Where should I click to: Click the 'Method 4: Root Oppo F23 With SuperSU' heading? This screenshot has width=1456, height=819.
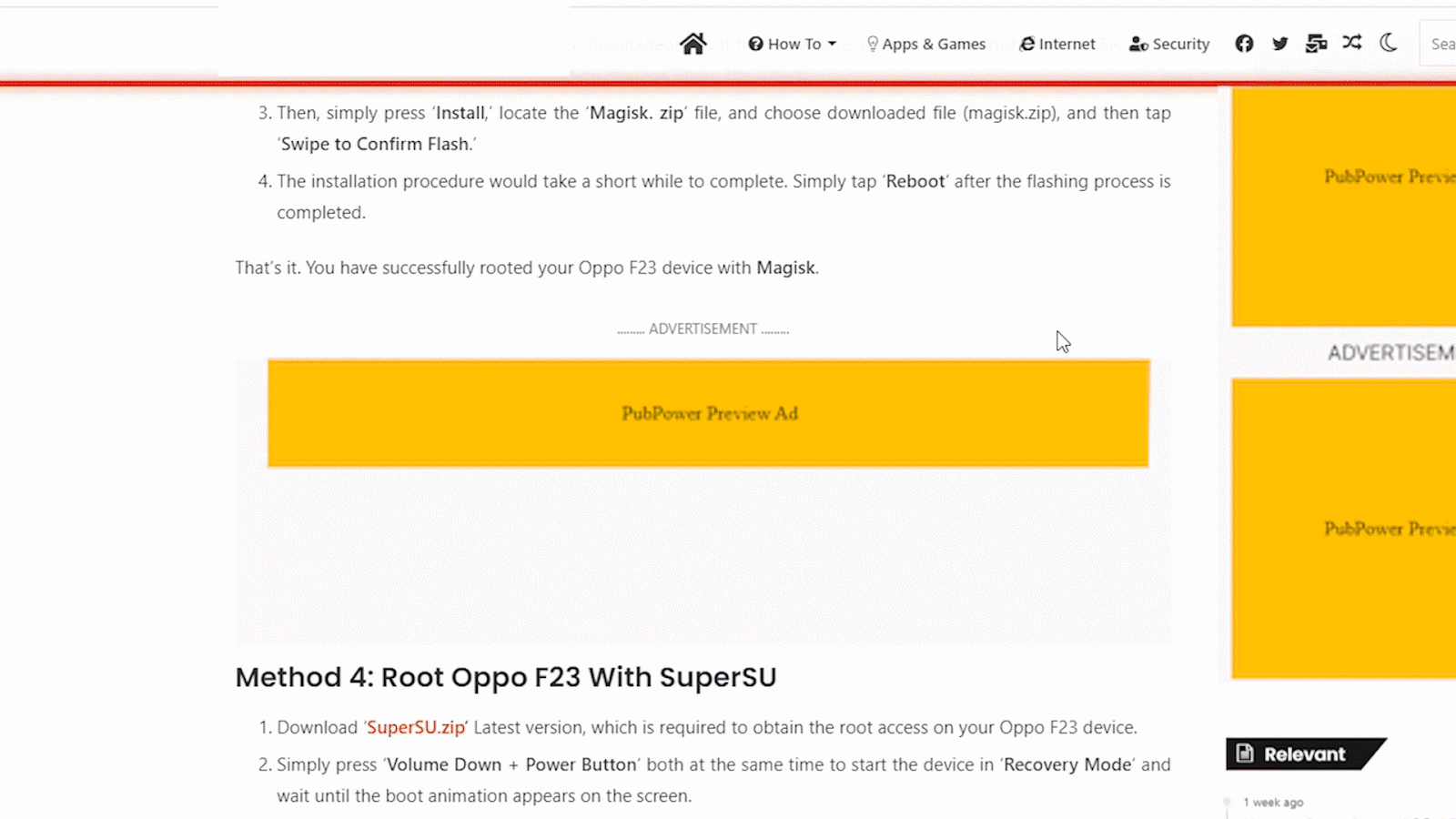tap(506, 678)
